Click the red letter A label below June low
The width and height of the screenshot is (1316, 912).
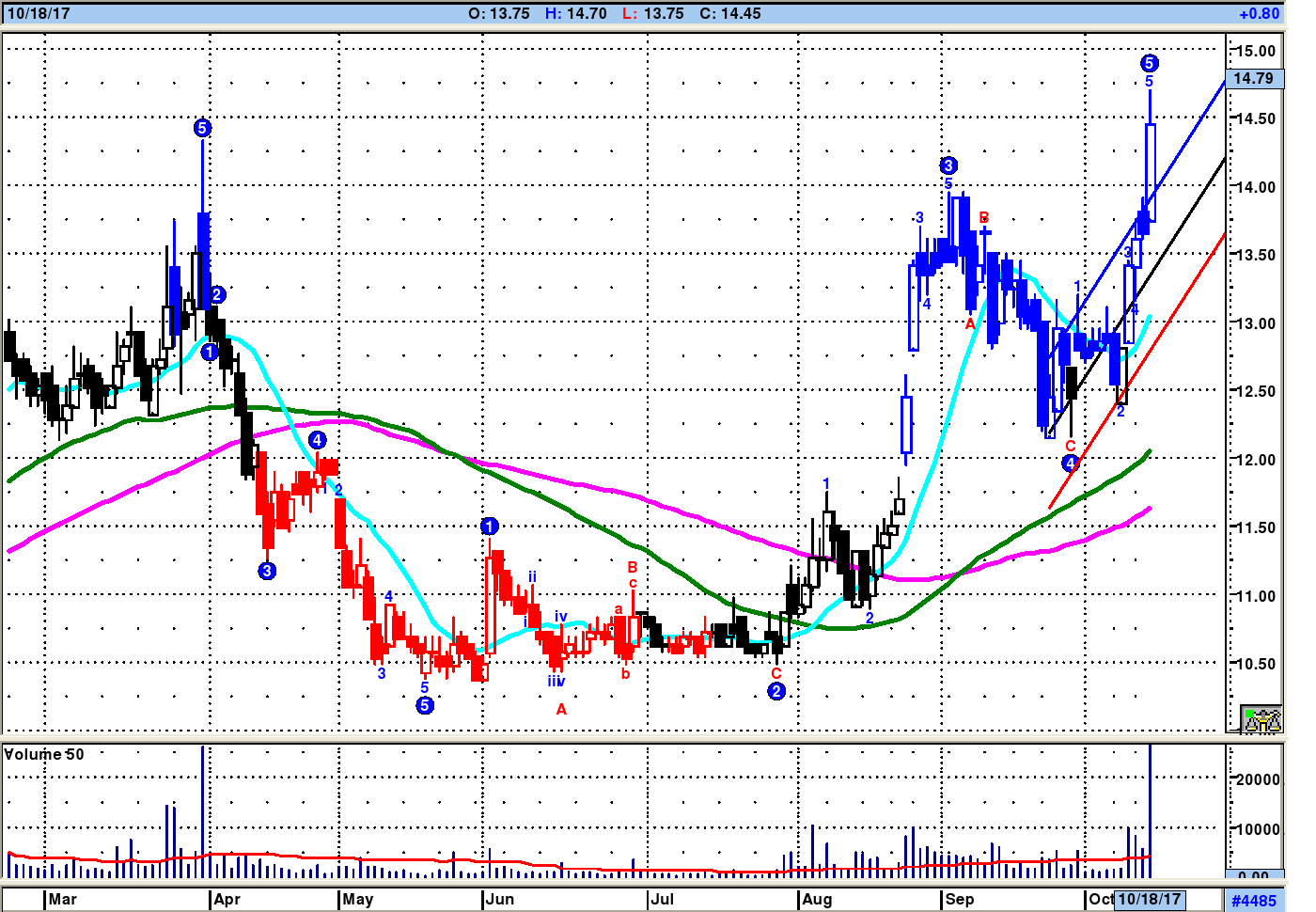[561, 709]
